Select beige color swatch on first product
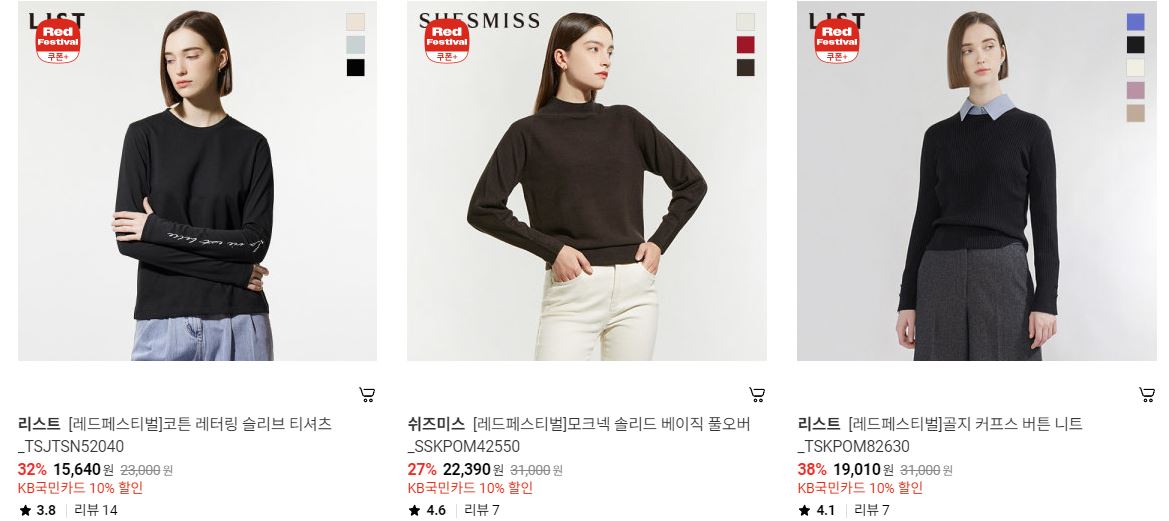The image size is (1169, 521). pyautogui.click(x=356, y=22)
